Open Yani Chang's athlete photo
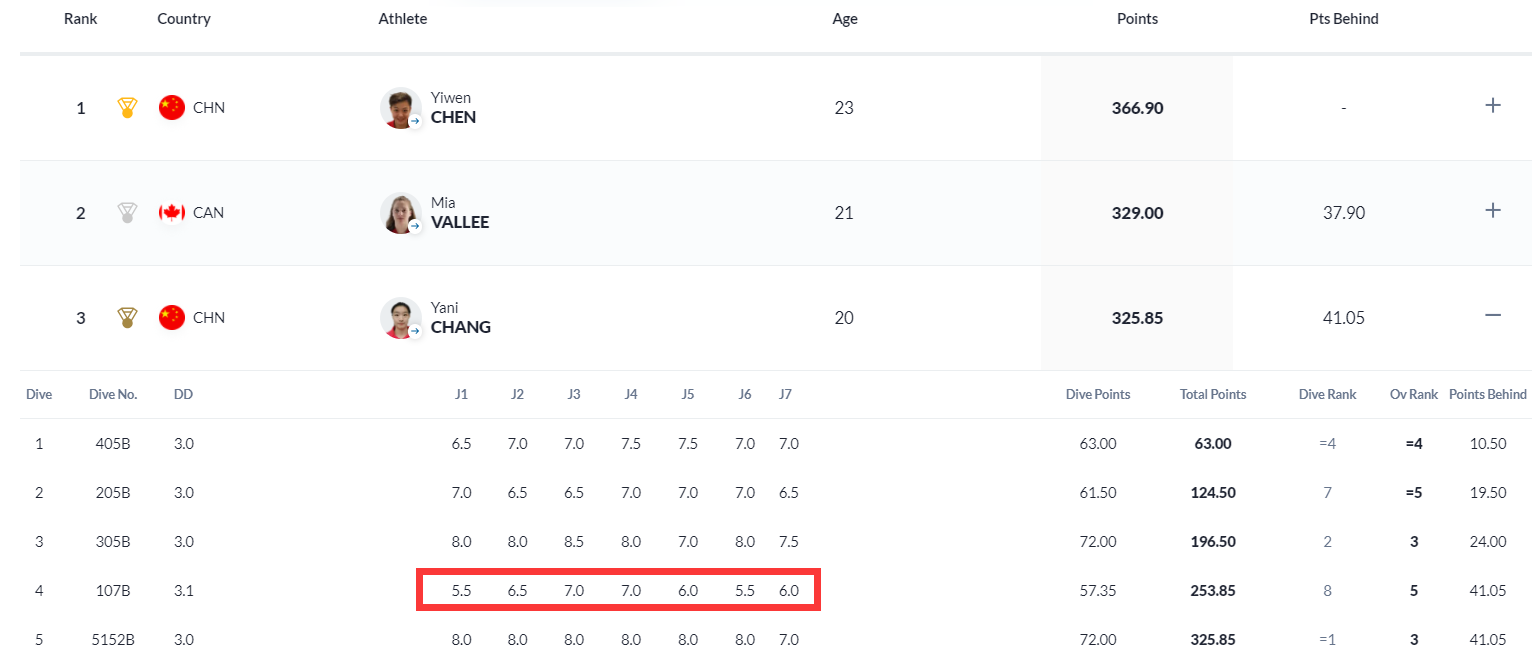 coord(400,317)
